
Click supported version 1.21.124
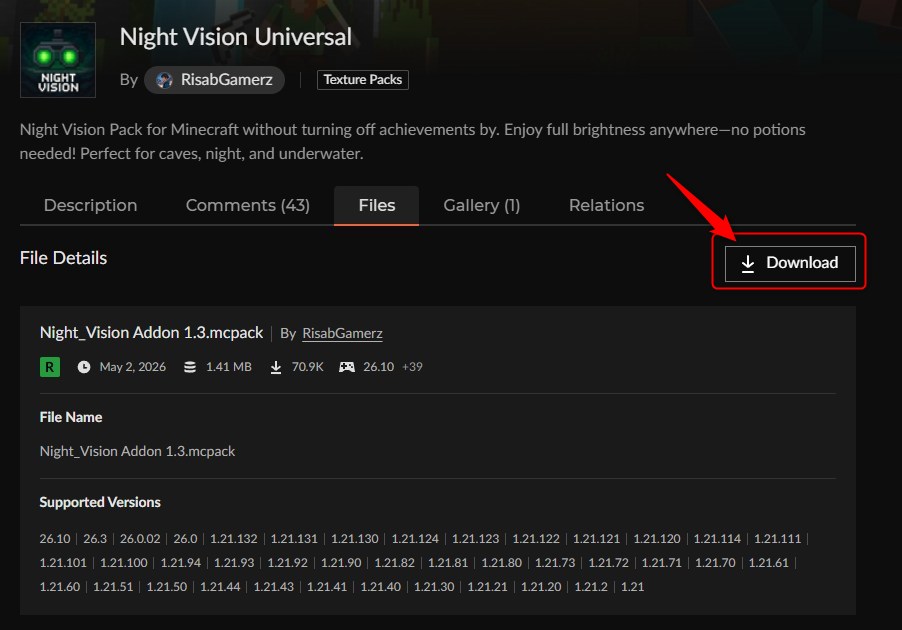click(415, 539)
